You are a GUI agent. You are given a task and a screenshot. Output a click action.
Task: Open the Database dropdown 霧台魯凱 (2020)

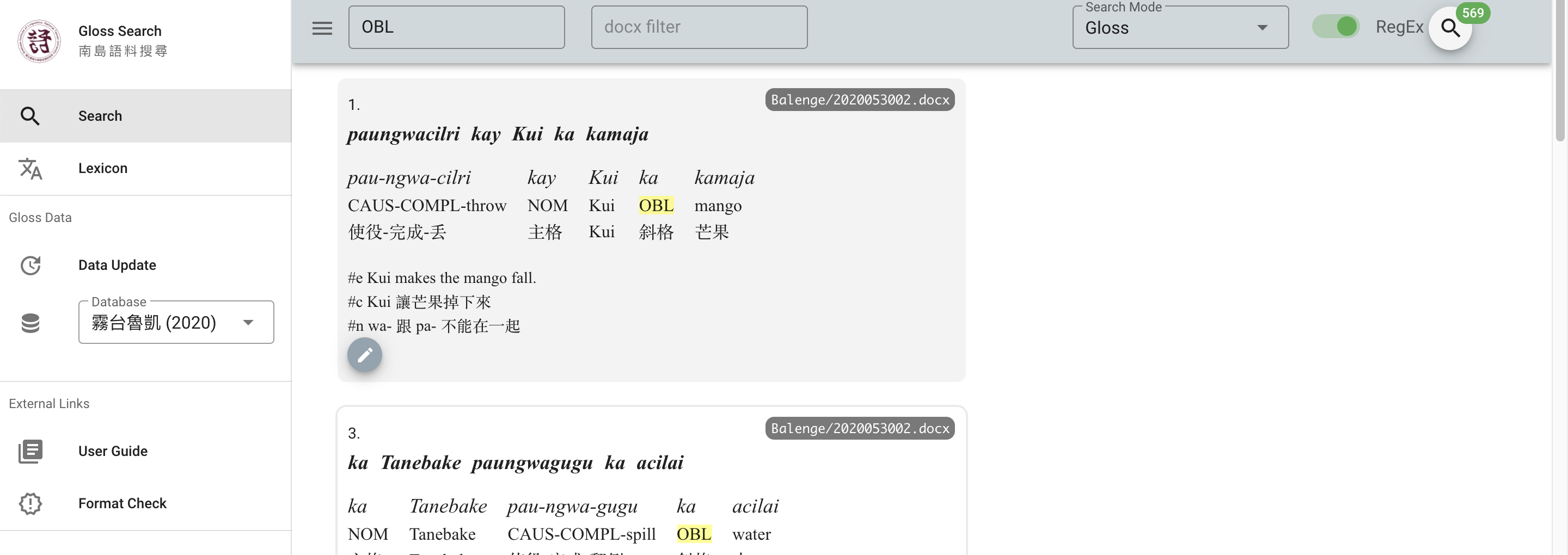pyautogui.click(x=176, y=322)
